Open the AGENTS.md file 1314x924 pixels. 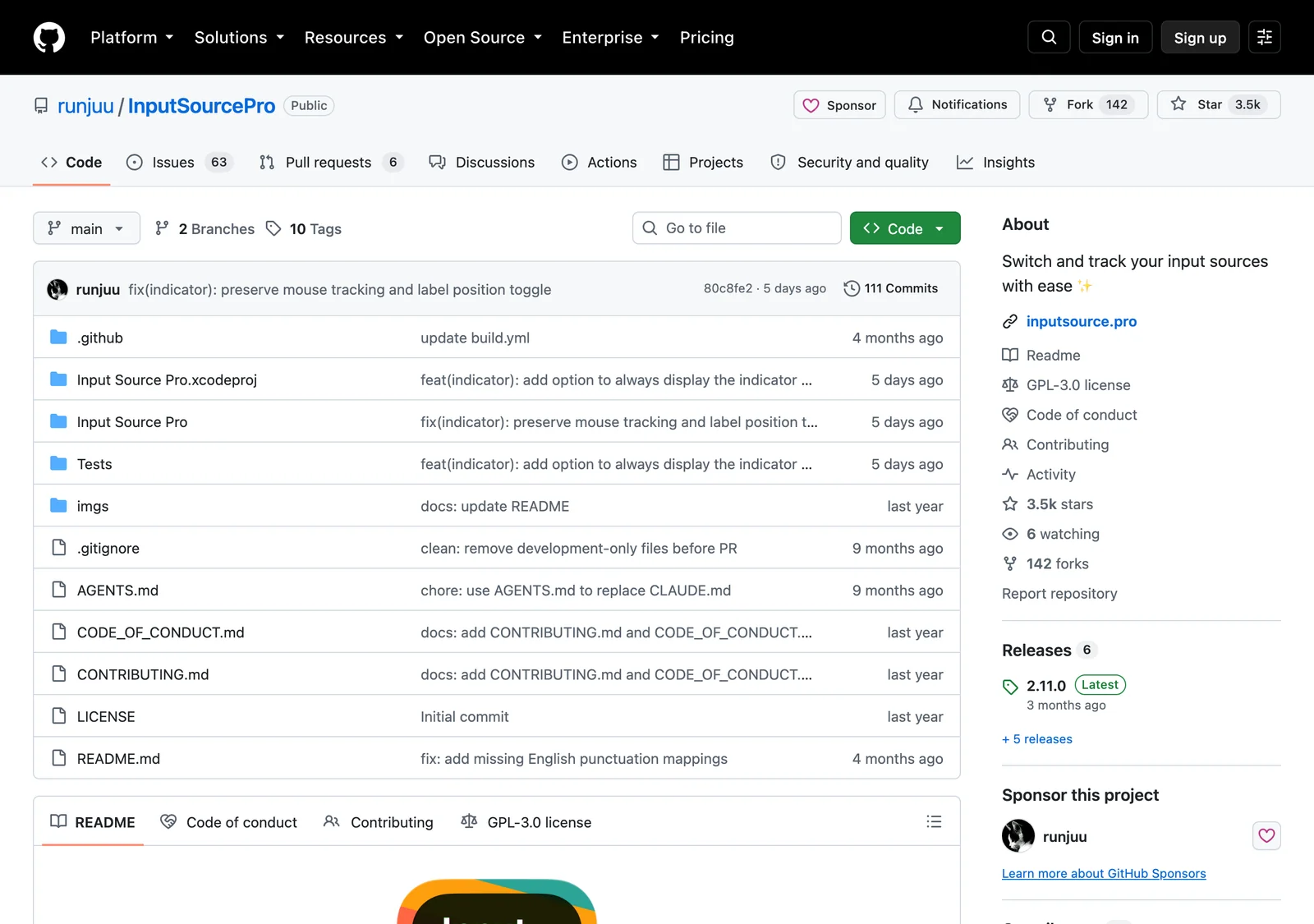pyautogui.click(x=117, y=591)
